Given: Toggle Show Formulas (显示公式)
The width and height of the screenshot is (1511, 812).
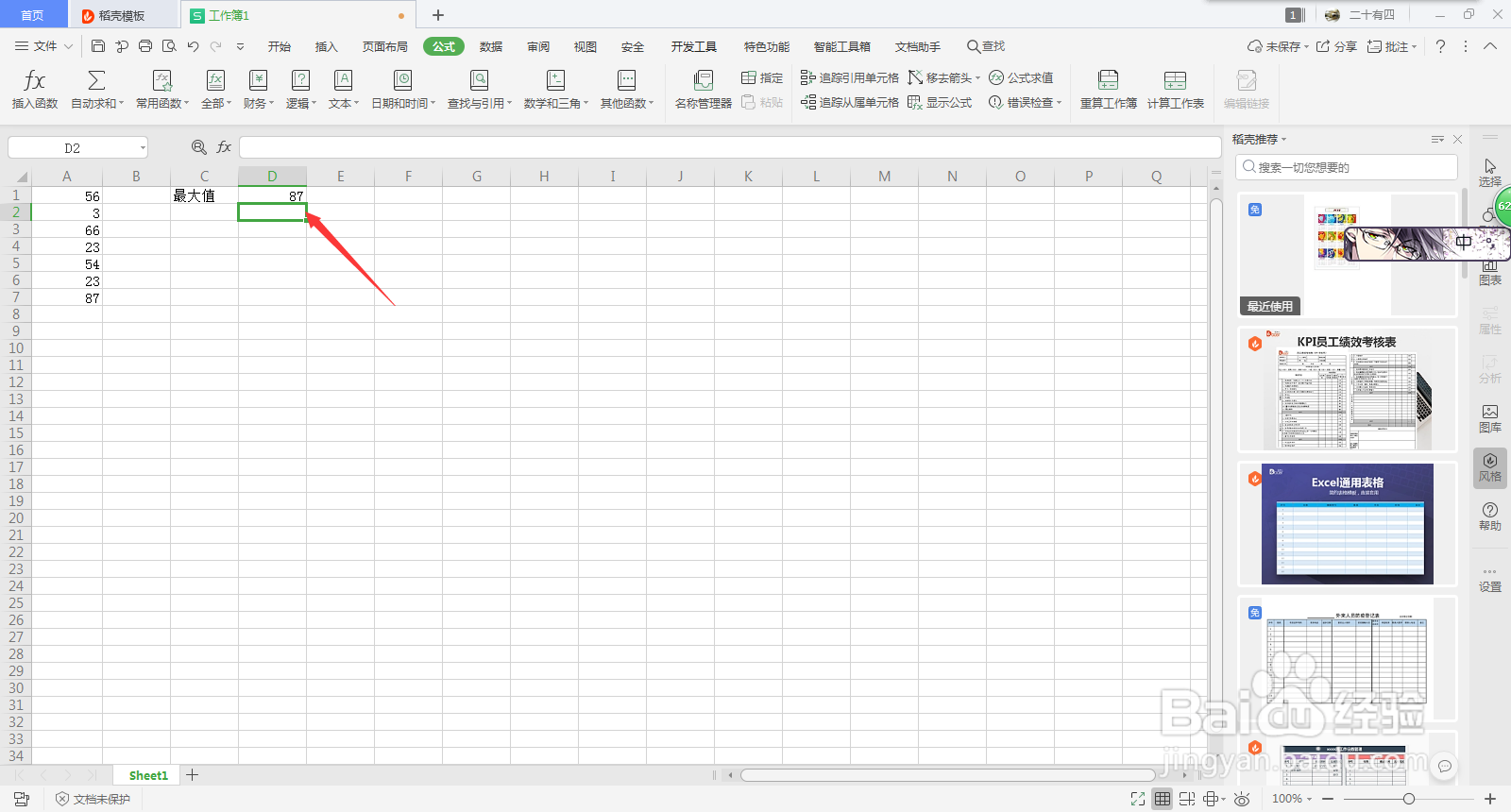Looking at the screenshot, I should 940,102.
